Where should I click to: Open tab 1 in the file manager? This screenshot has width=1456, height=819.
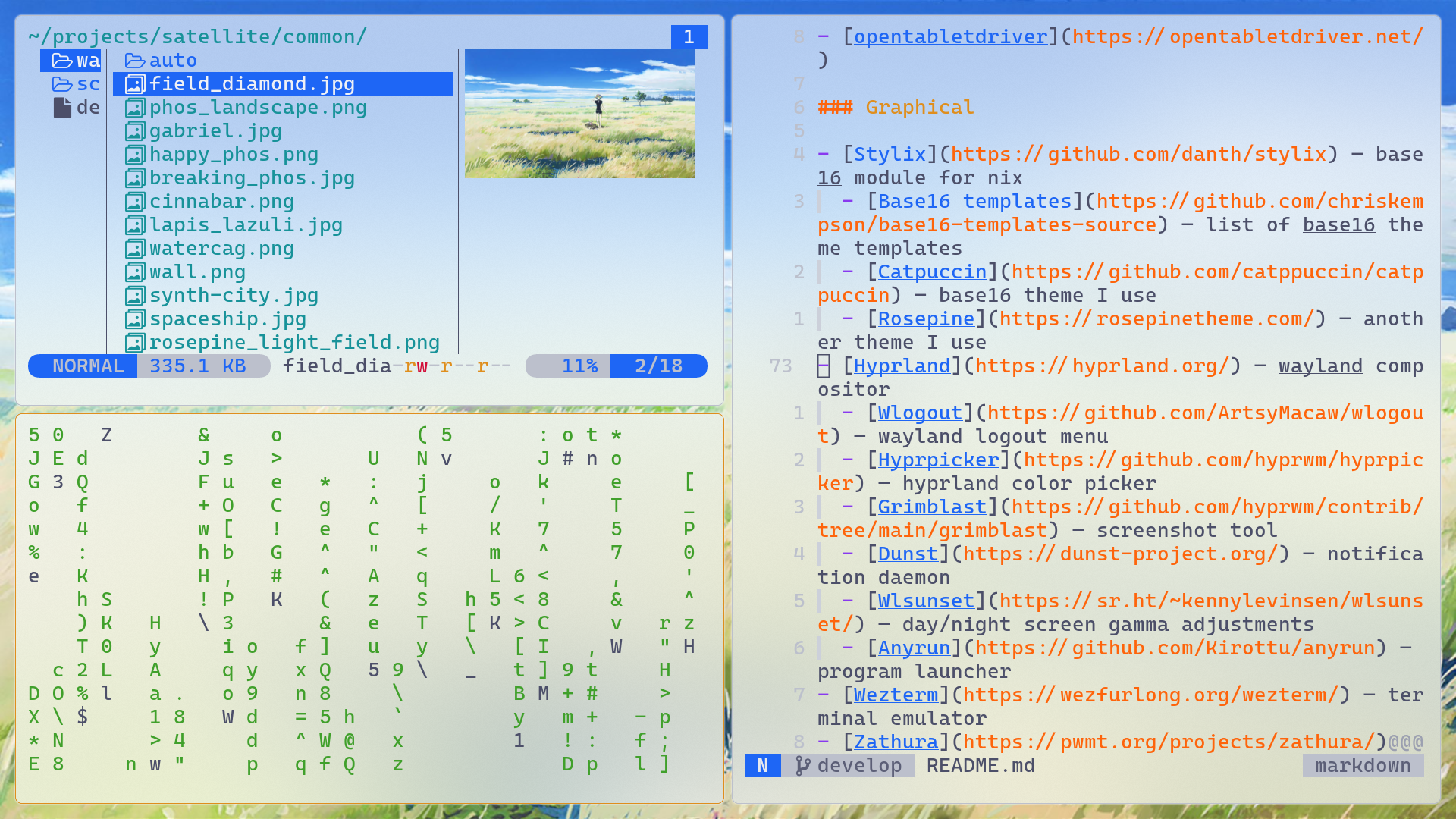689,36
